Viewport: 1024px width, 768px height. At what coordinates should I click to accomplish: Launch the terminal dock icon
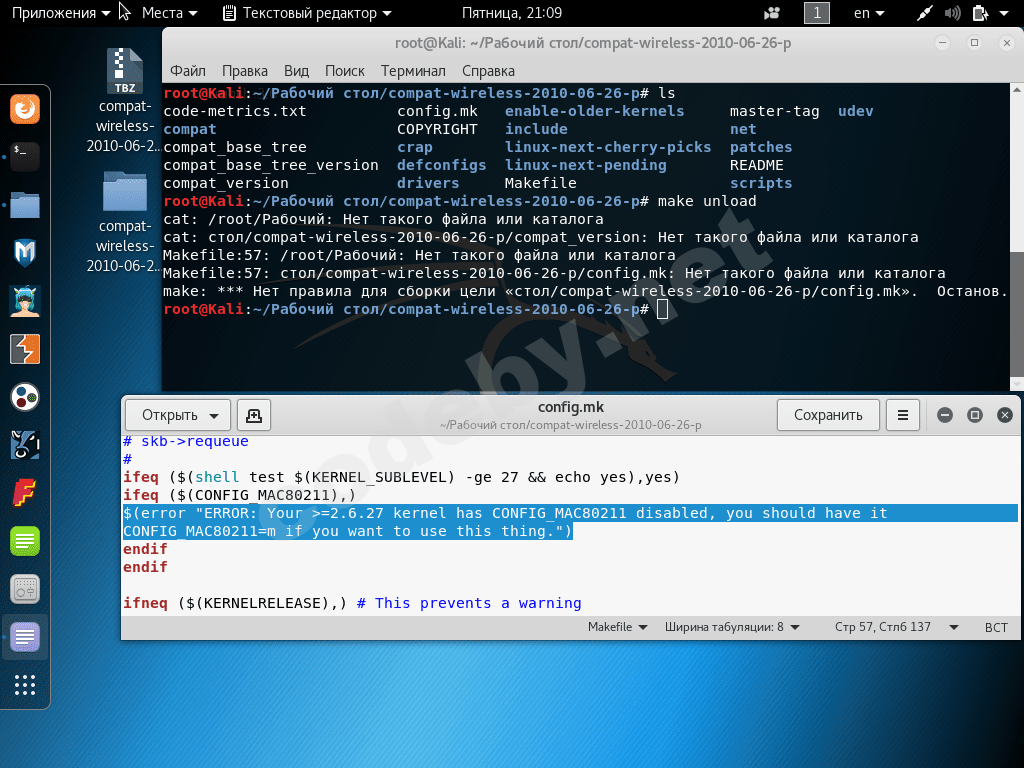(x=25, y=157)
